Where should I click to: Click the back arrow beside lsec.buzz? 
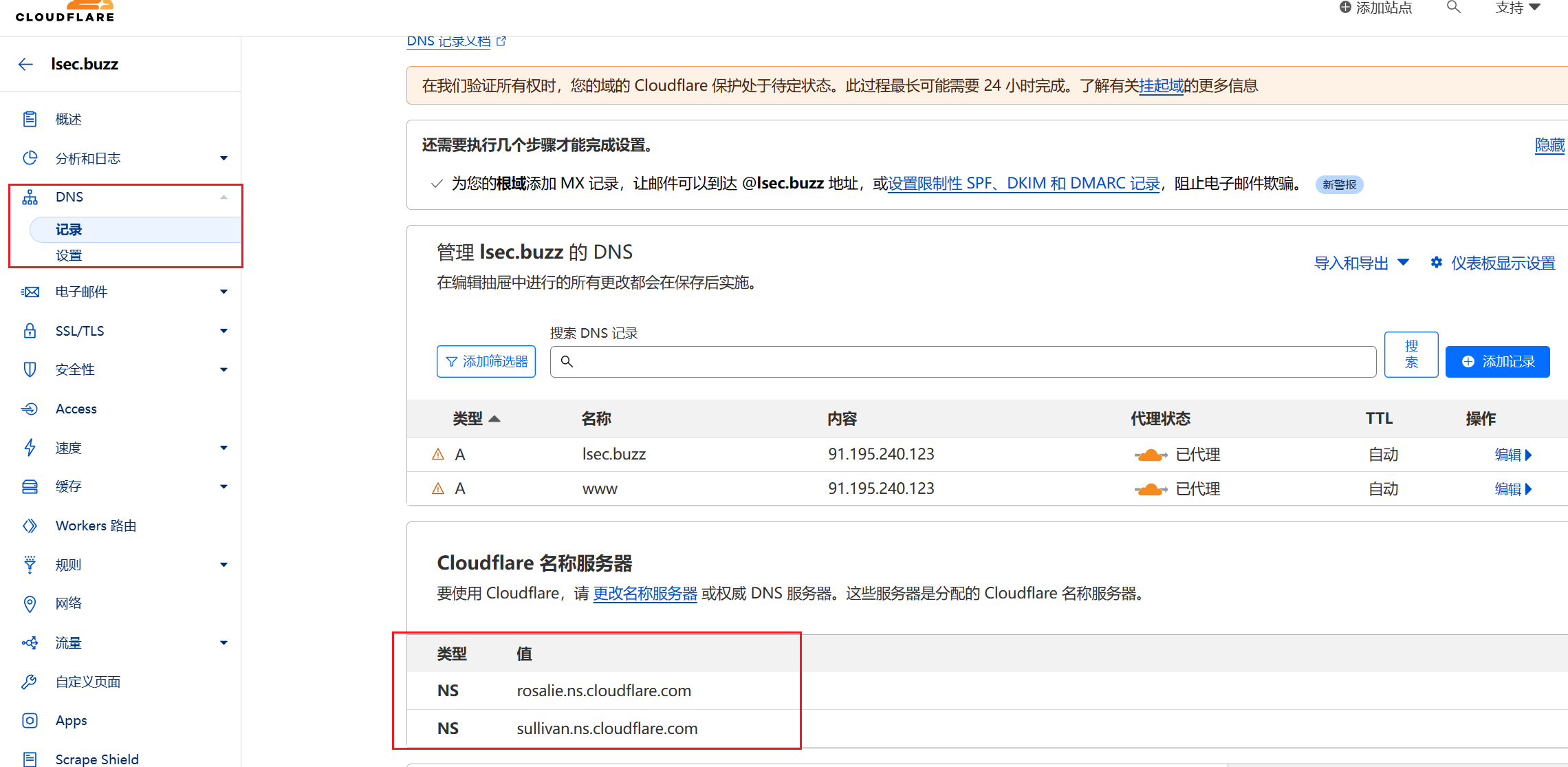25,64
